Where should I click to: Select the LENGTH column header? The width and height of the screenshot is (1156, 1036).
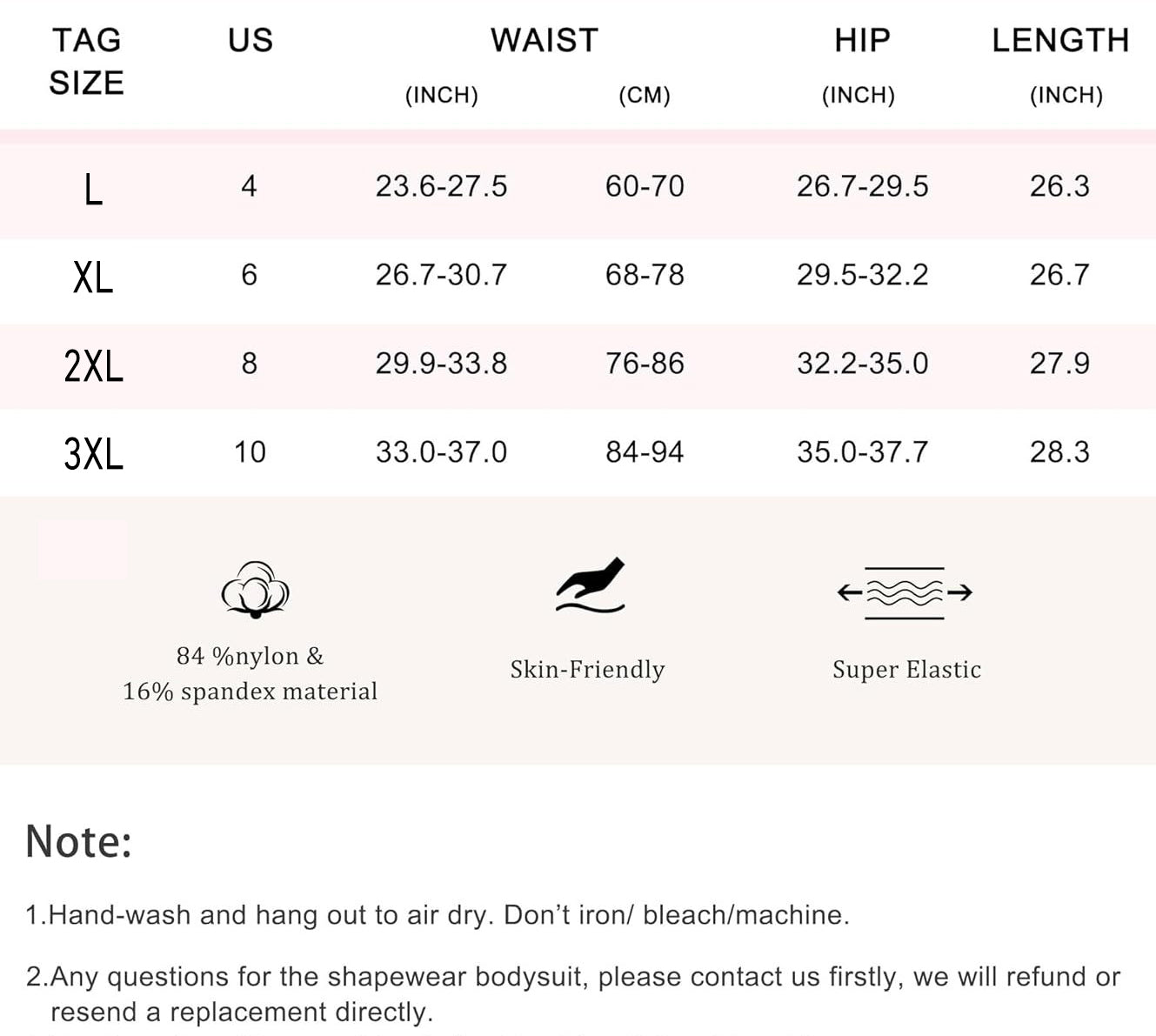point(1060,40)
